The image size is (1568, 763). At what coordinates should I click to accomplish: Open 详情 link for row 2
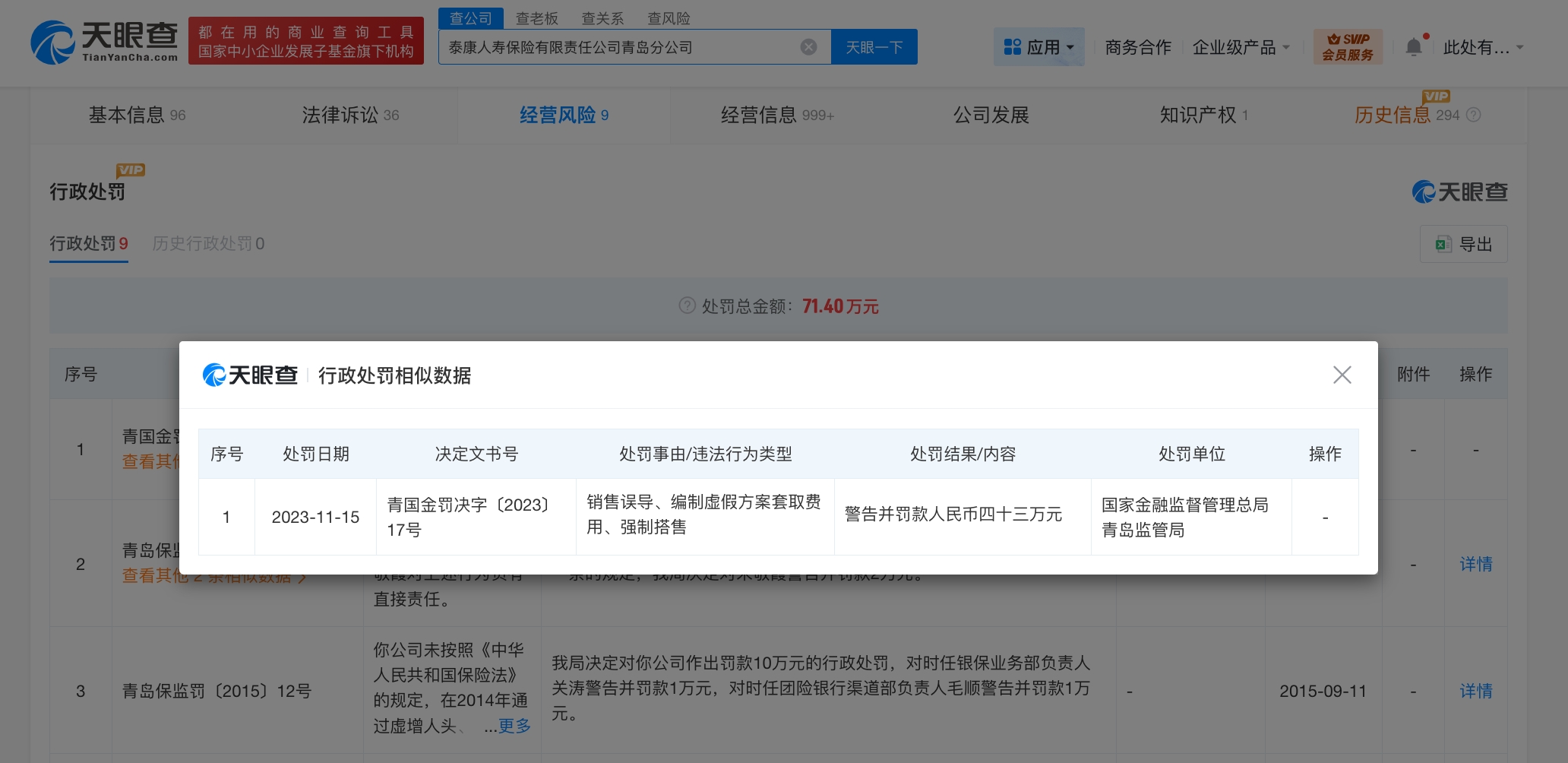point(1475,564)
